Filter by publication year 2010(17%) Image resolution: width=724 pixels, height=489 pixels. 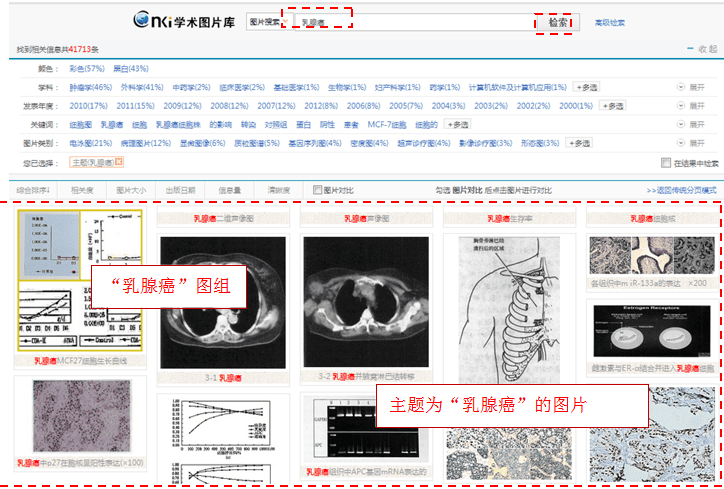89,106
